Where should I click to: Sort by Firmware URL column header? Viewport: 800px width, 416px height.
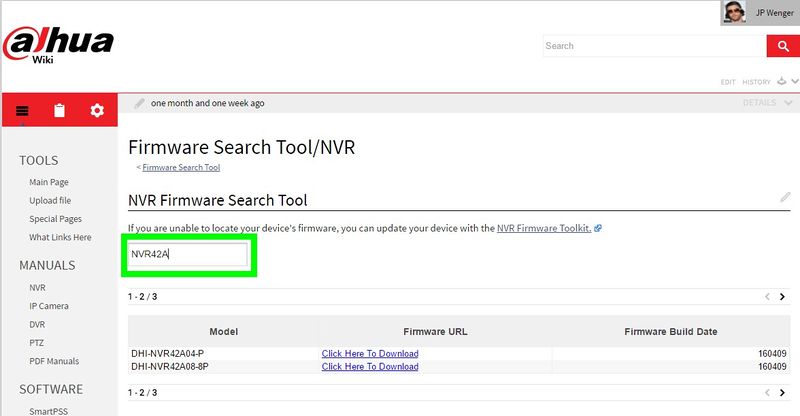click(x=435, y=332)
